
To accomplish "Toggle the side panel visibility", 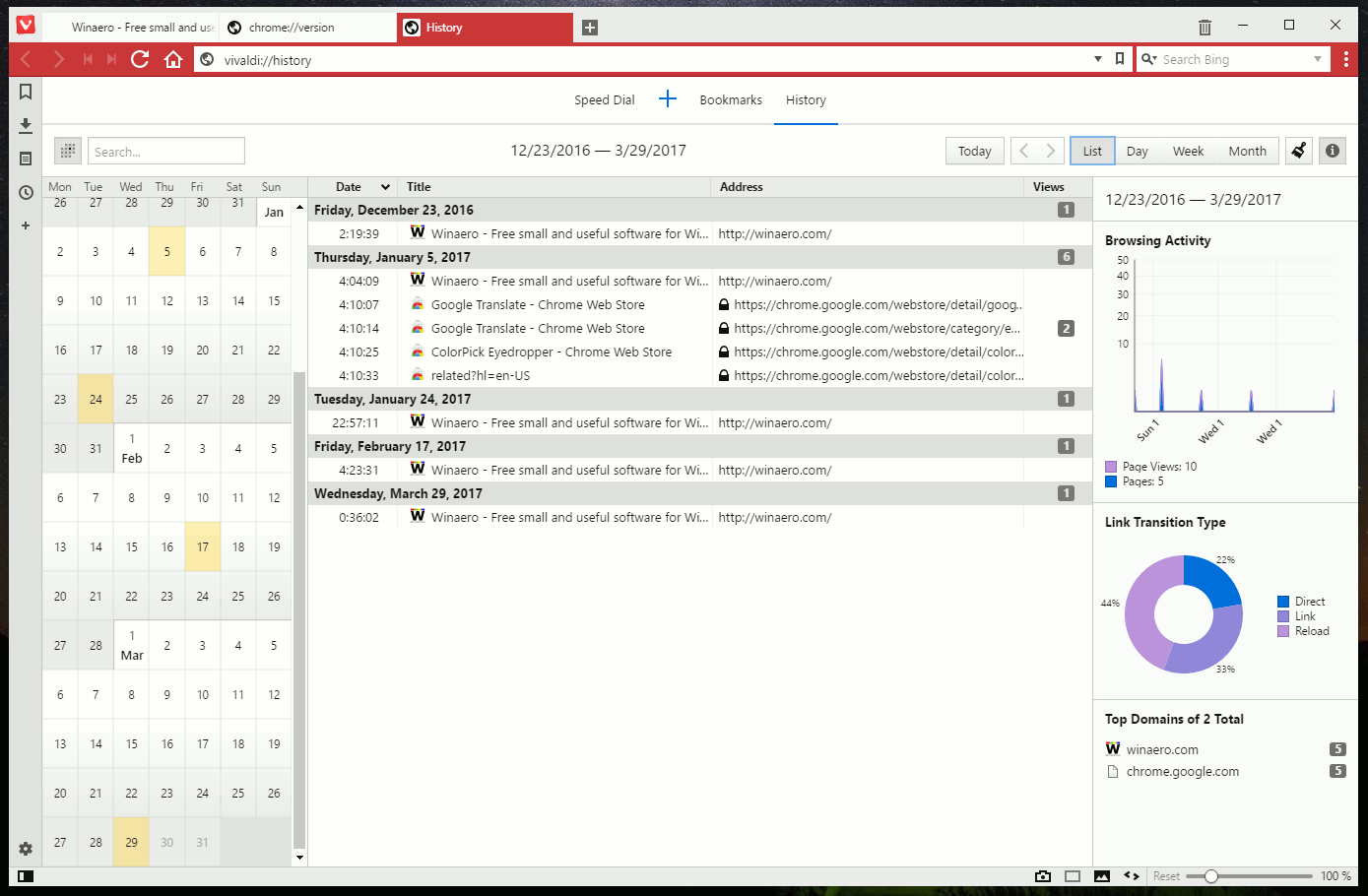I will tap(26, 876).
